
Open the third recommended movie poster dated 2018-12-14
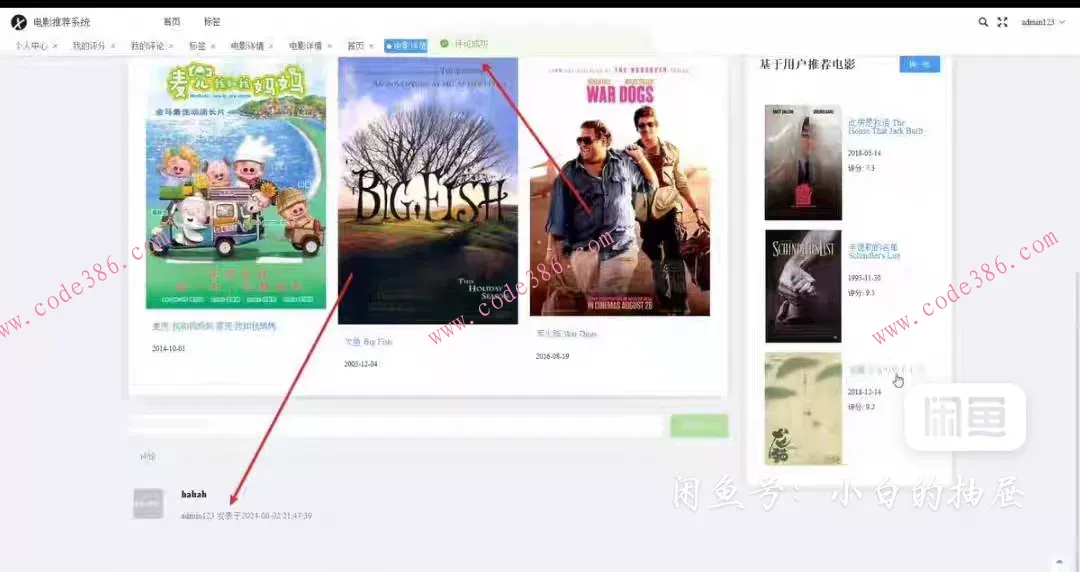point(803,409)
